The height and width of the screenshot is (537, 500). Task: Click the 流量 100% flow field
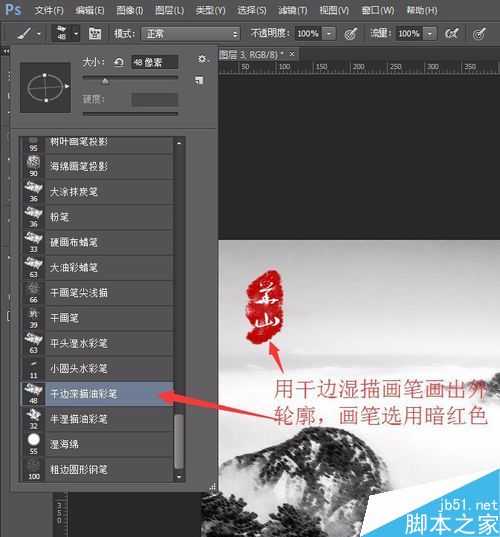tap(409, 34)
